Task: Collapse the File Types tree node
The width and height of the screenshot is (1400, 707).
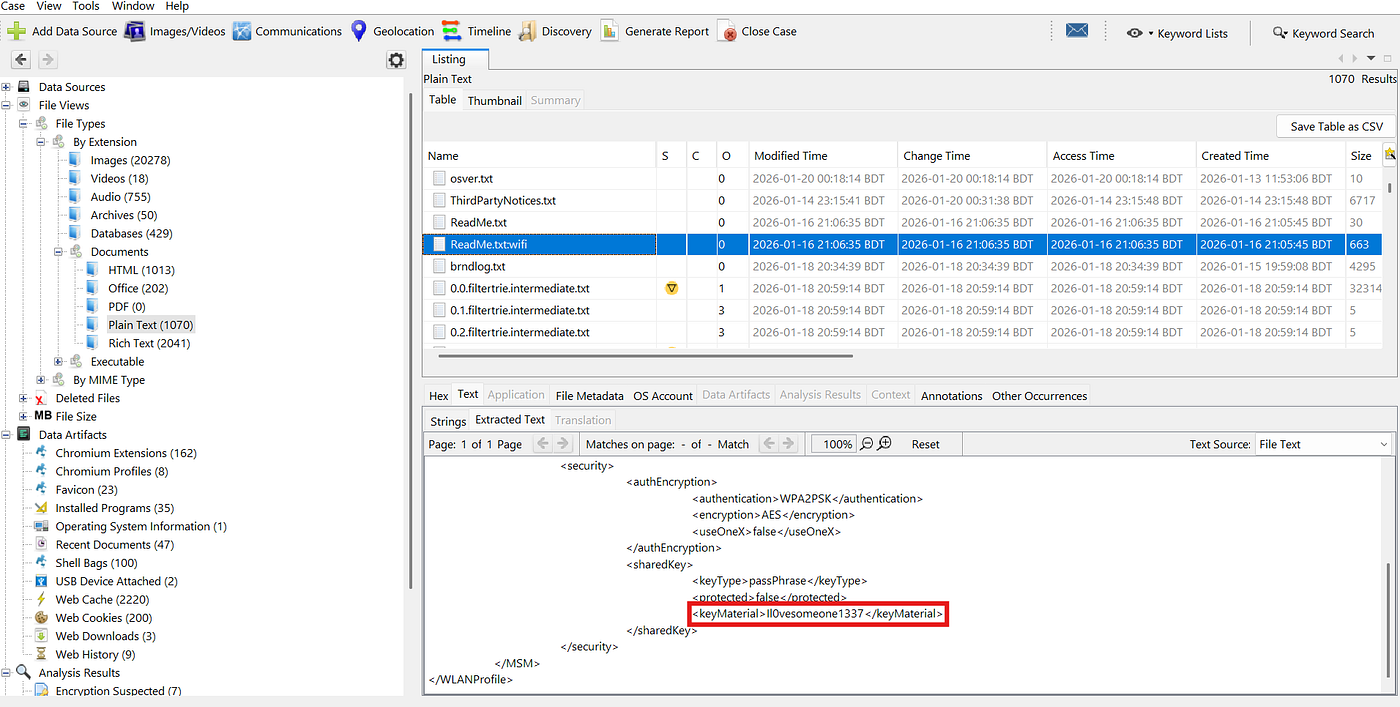Action: tap(24, 124)
